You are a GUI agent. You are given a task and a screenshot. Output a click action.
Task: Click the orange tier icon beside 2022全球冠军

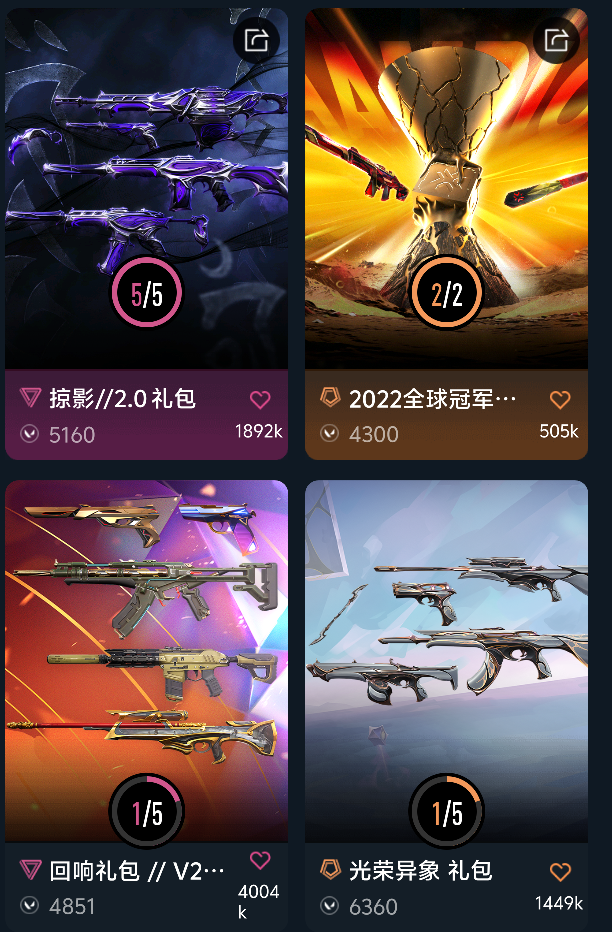tap(330, 396)
